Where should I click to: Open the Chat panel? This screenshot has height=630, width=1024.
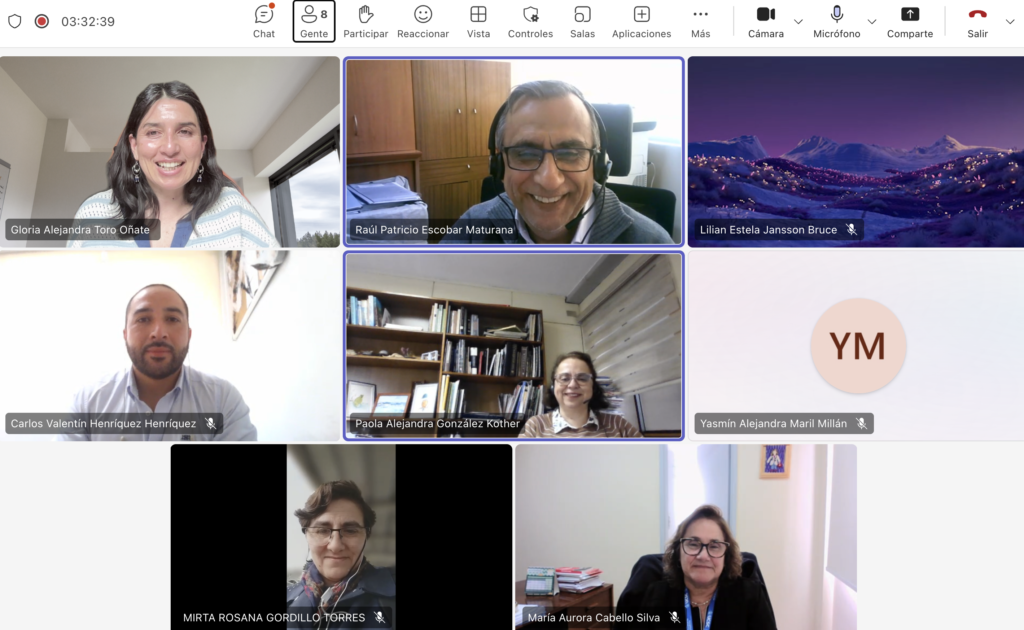click(264, 22)
